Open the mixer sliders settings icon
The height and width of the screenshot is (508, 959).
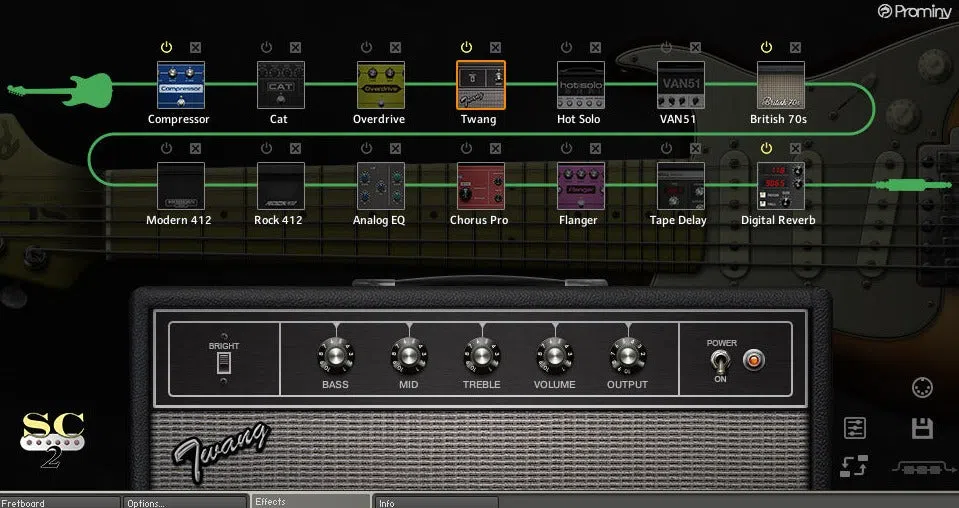854,428
